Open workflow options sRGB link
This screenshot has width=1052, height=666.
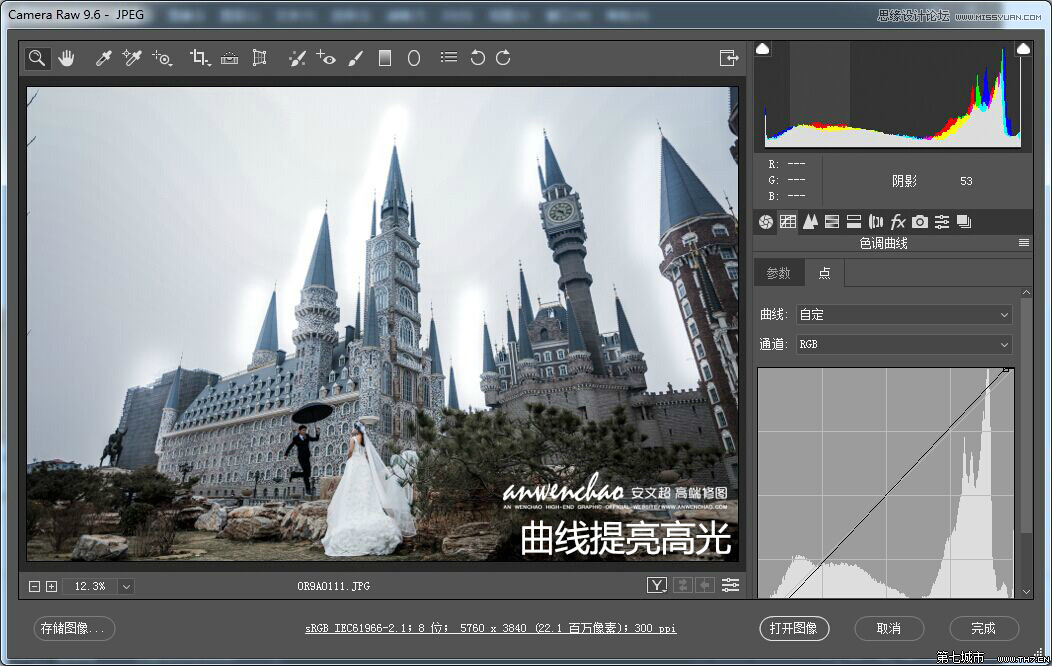(490, 628)
